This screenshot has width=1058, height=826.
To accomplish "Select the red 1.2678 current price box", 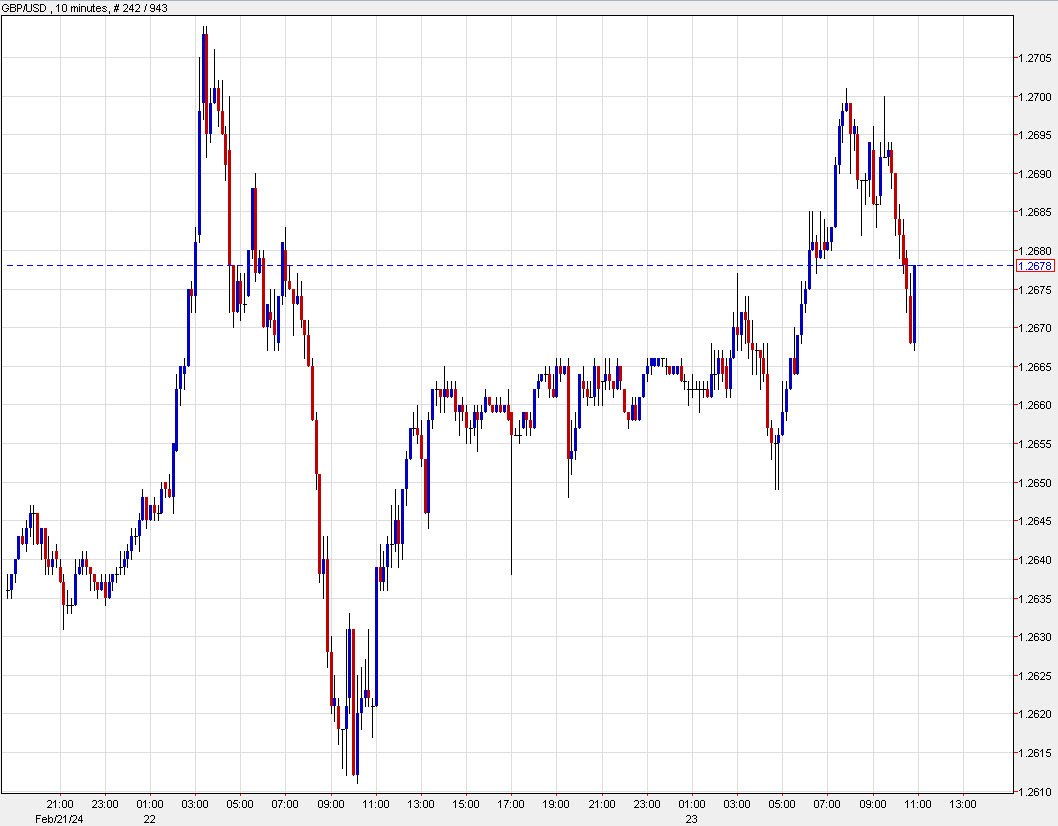I will click(x=1033, y=265).
